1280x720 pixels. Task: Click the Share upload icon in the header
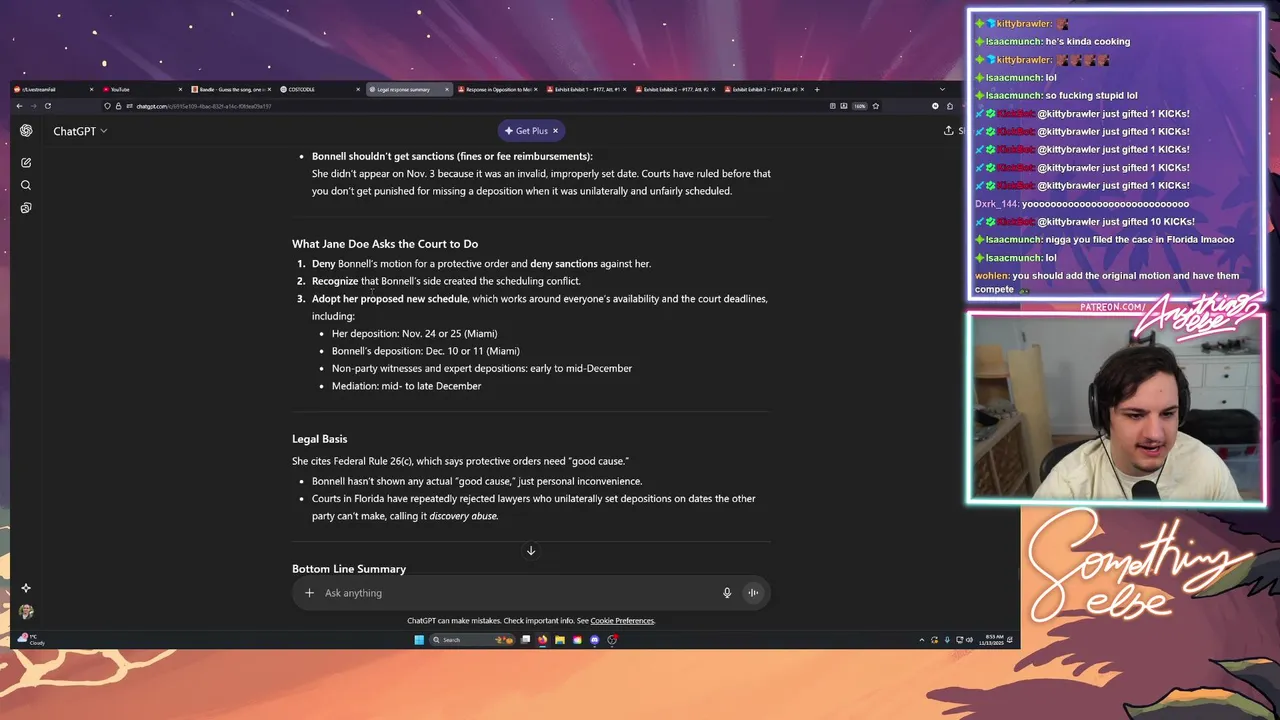click(x=949, y=130)
